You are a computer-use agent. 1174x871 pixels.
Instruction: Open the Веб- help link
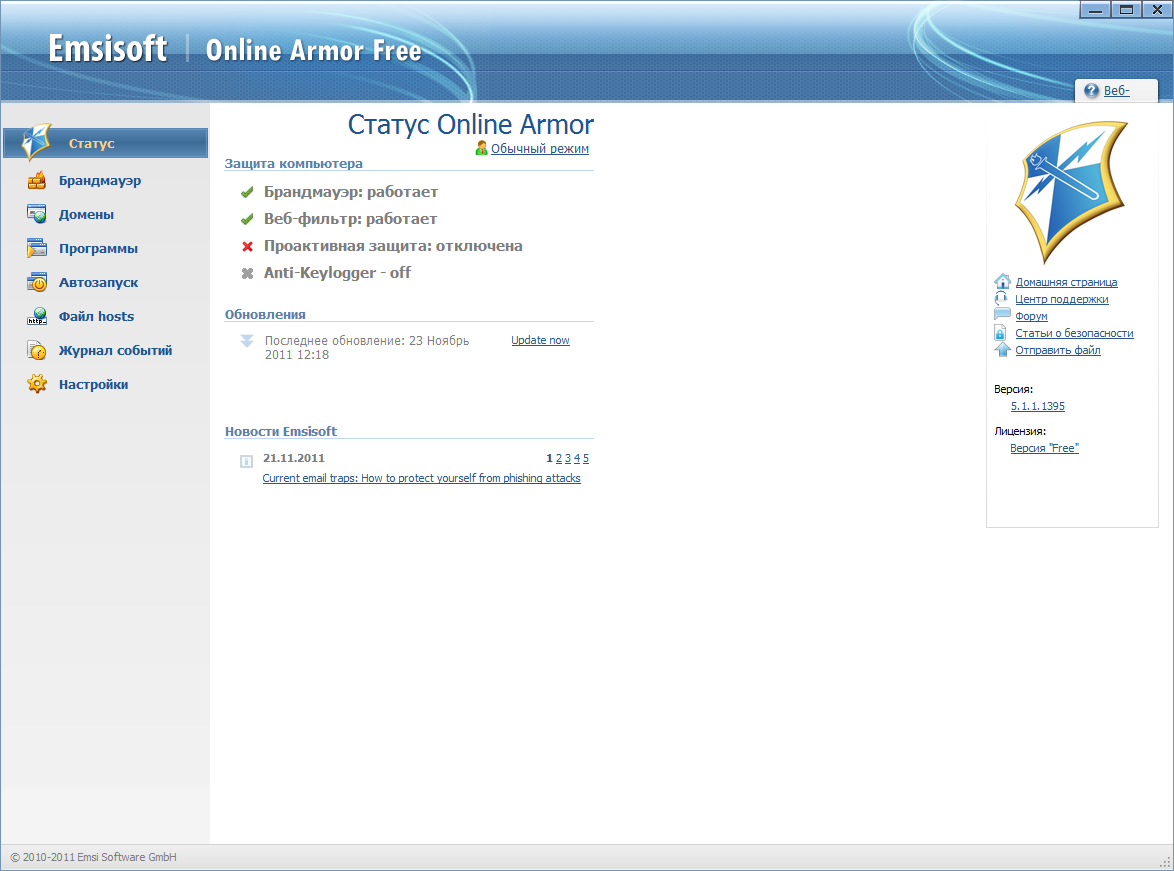[1116, 91]
